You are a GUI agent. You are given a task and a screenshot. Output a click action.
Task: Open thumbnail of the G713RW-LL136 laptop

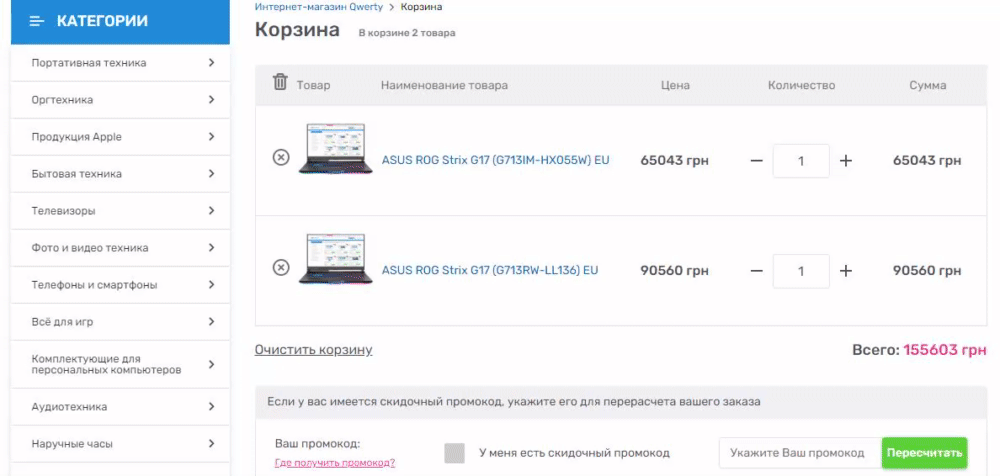[x=335, y=259]
